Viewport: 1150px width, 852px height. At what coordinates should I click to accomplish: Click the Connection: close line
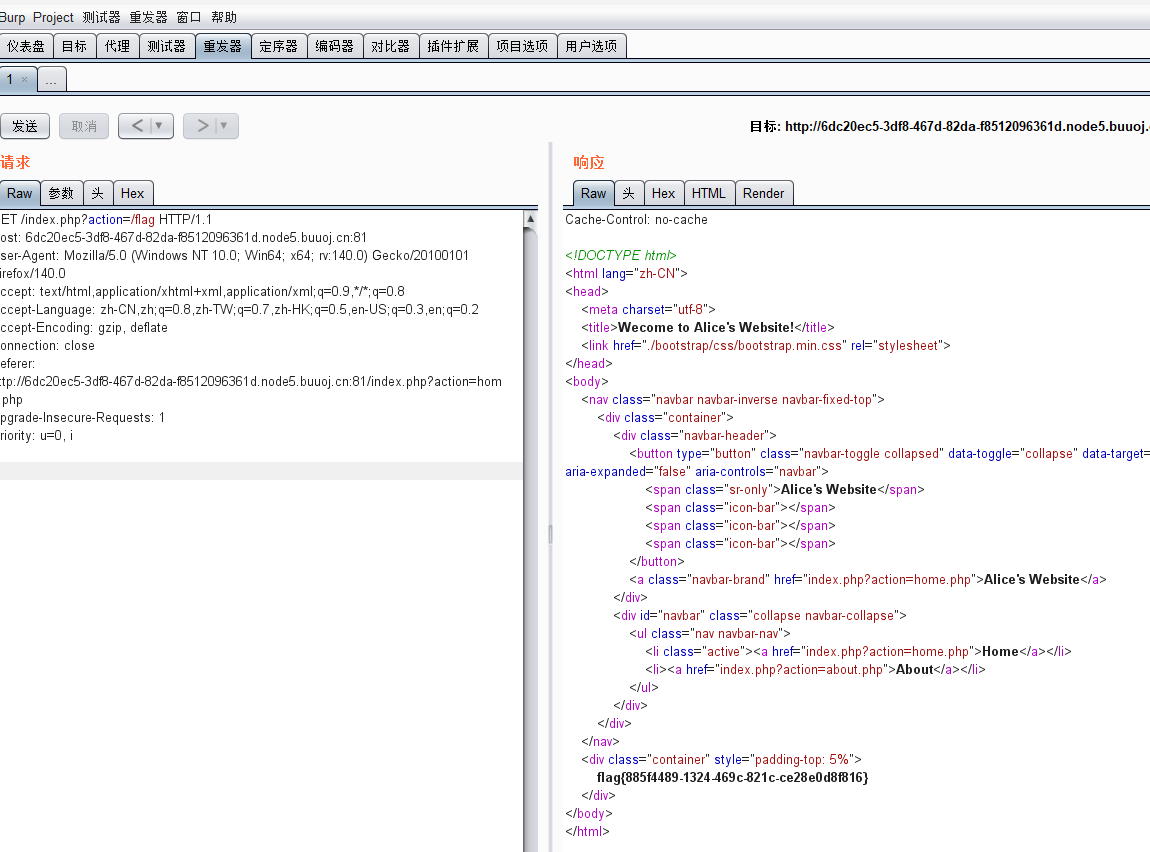[48, 345]
